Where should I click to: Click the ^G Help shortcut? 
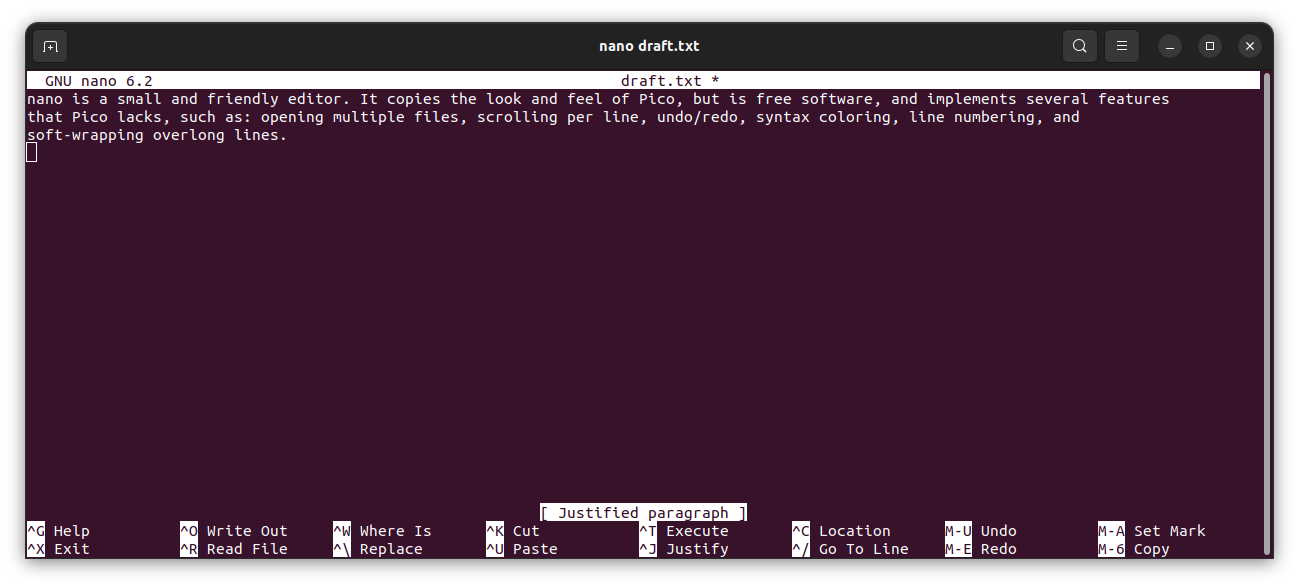tap(58, 531)
